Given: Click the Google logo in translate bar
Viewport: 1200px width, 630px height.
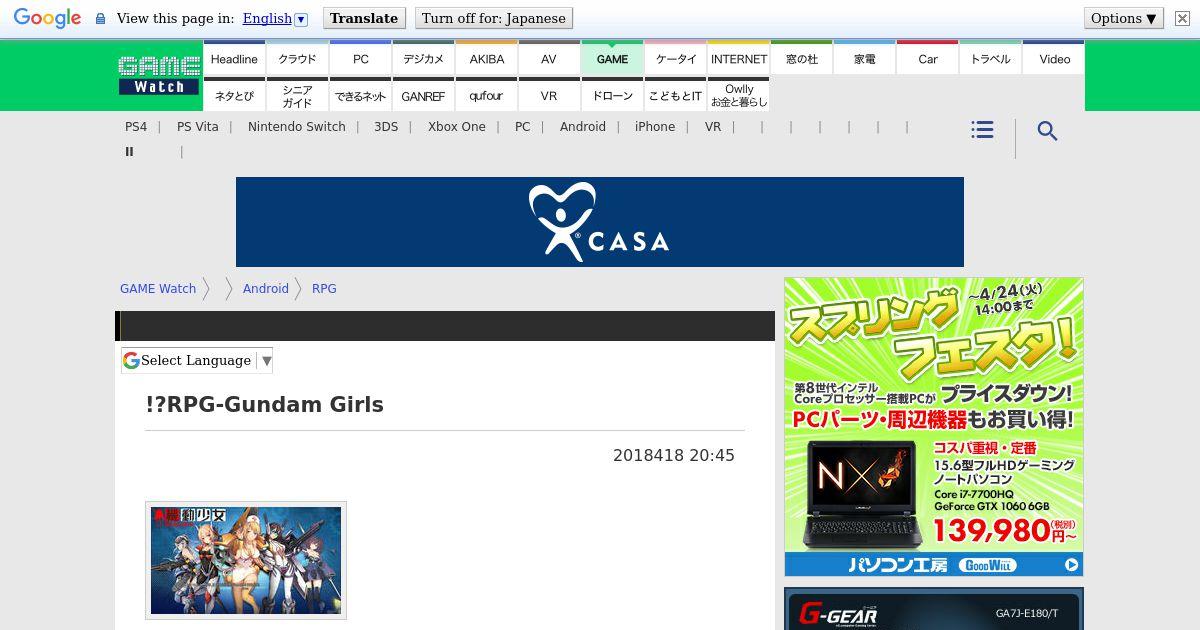Looking at the screenshot, I should coord(47,18).
